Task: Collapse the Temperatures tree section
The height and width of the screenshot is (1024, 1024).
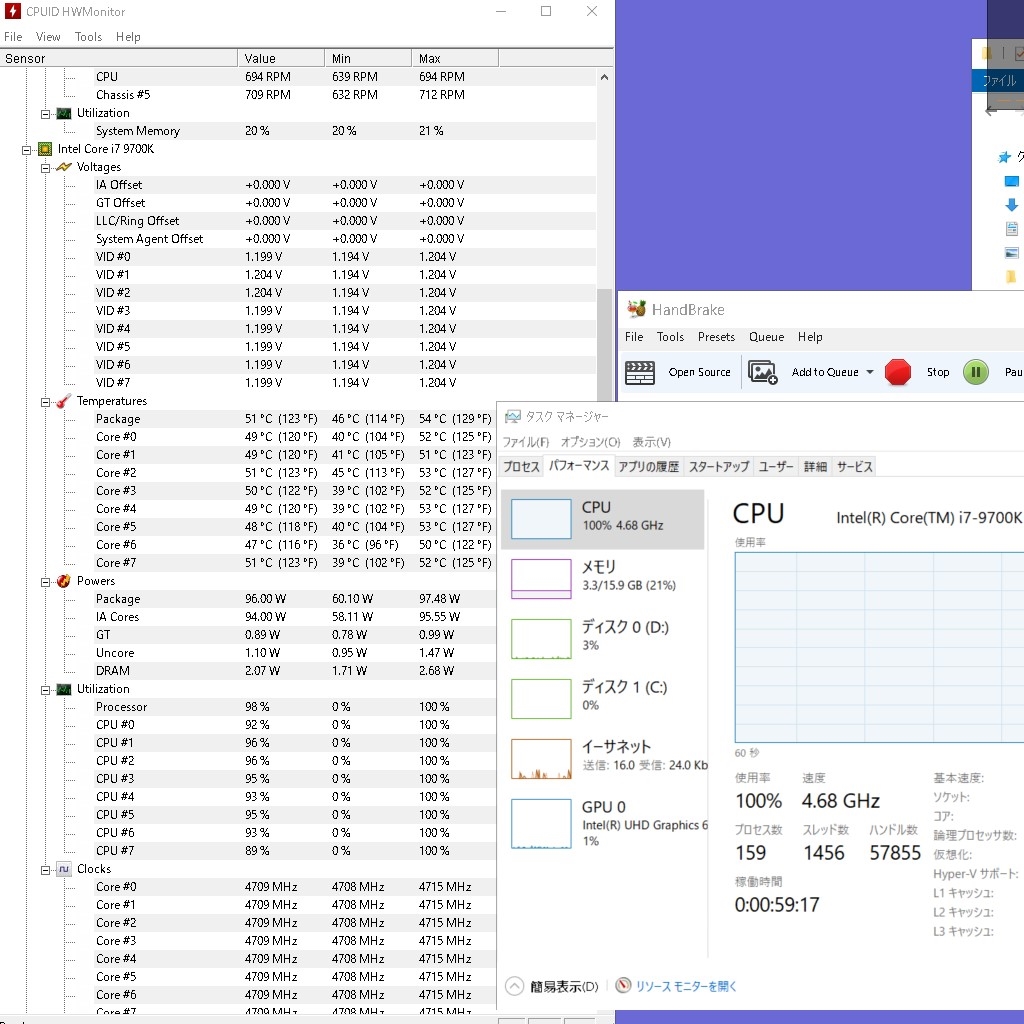Action: click(x=46, y=401)
